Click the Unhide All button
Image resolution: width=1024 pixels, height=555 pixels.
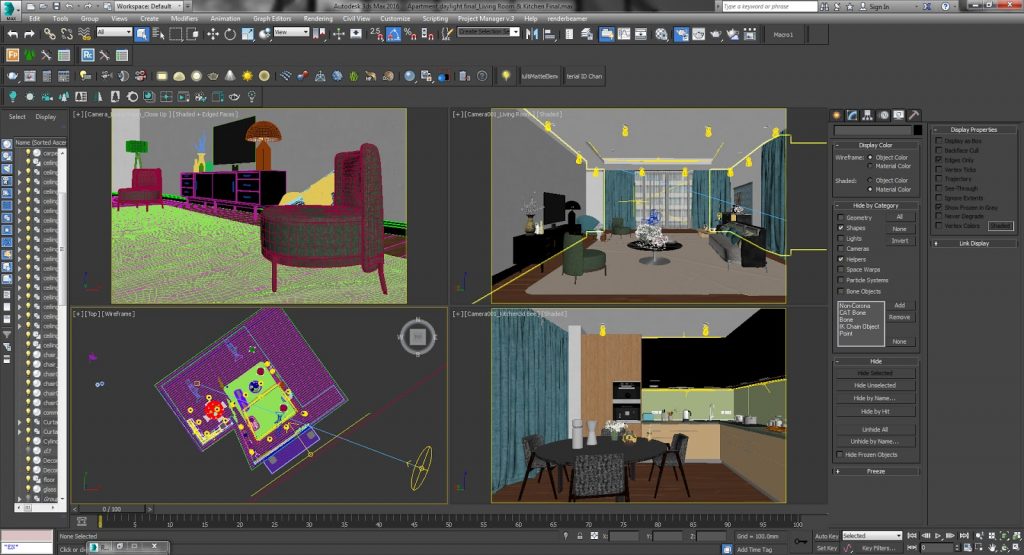[875, 429]
